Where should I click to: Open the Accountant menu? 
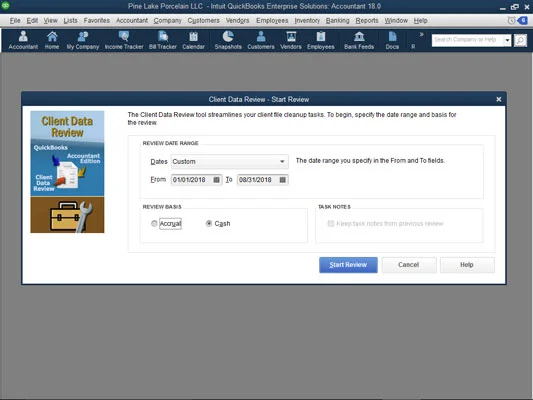coord(132,20)
